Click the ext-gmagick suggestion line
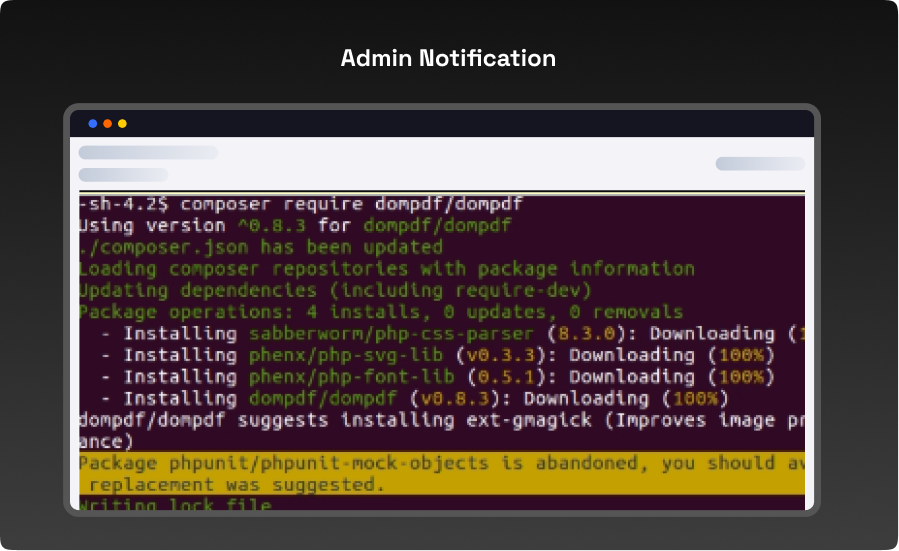The height and width of the screenshot is (551, 899). pyautogui.click(x=440, y=420)
